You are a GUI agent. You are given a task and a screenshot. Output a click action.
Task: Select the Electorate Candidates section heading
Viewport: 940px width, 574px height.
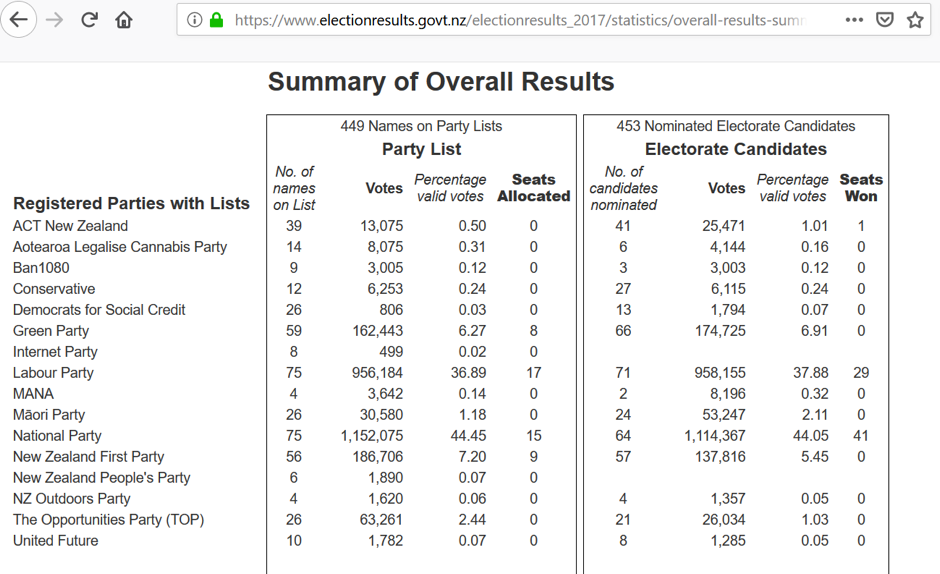coord(736,149)
